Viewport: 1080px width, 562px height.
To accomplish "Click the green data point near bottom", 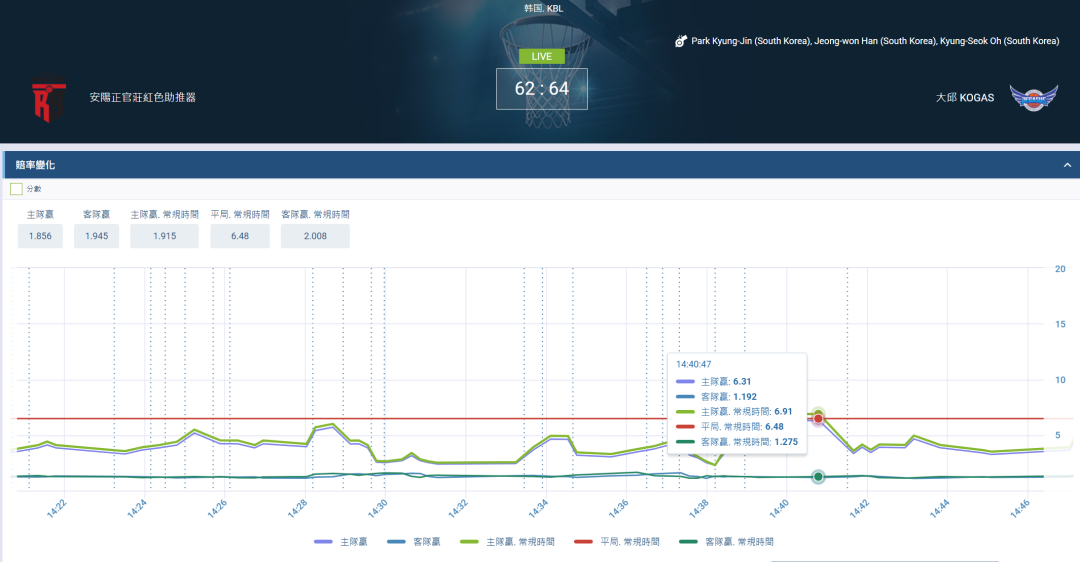I will coord(818,477).
